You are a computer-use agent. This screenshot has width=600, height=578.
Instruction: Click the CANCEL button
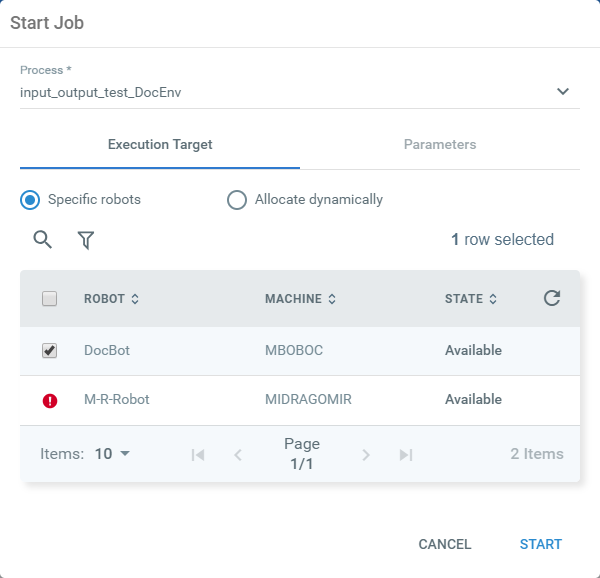(445, 544)
